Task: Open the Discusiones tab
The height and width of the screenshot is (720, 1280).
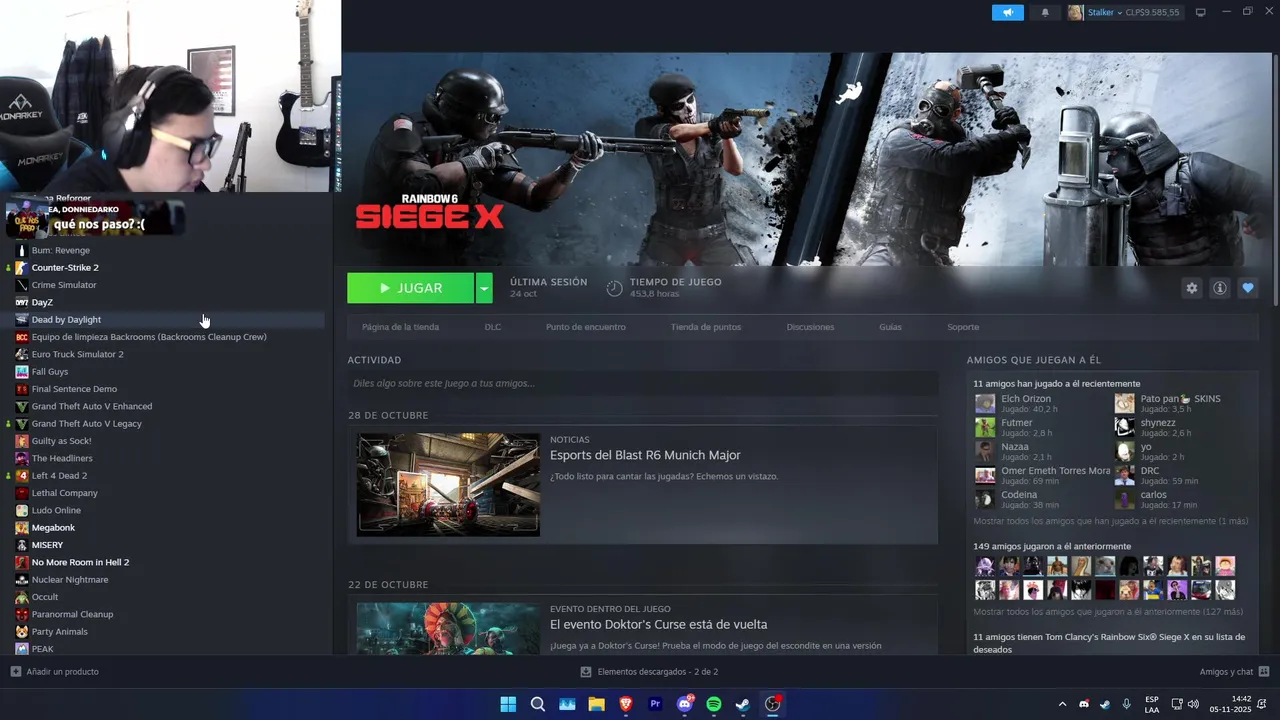Action: click(810, 327)
